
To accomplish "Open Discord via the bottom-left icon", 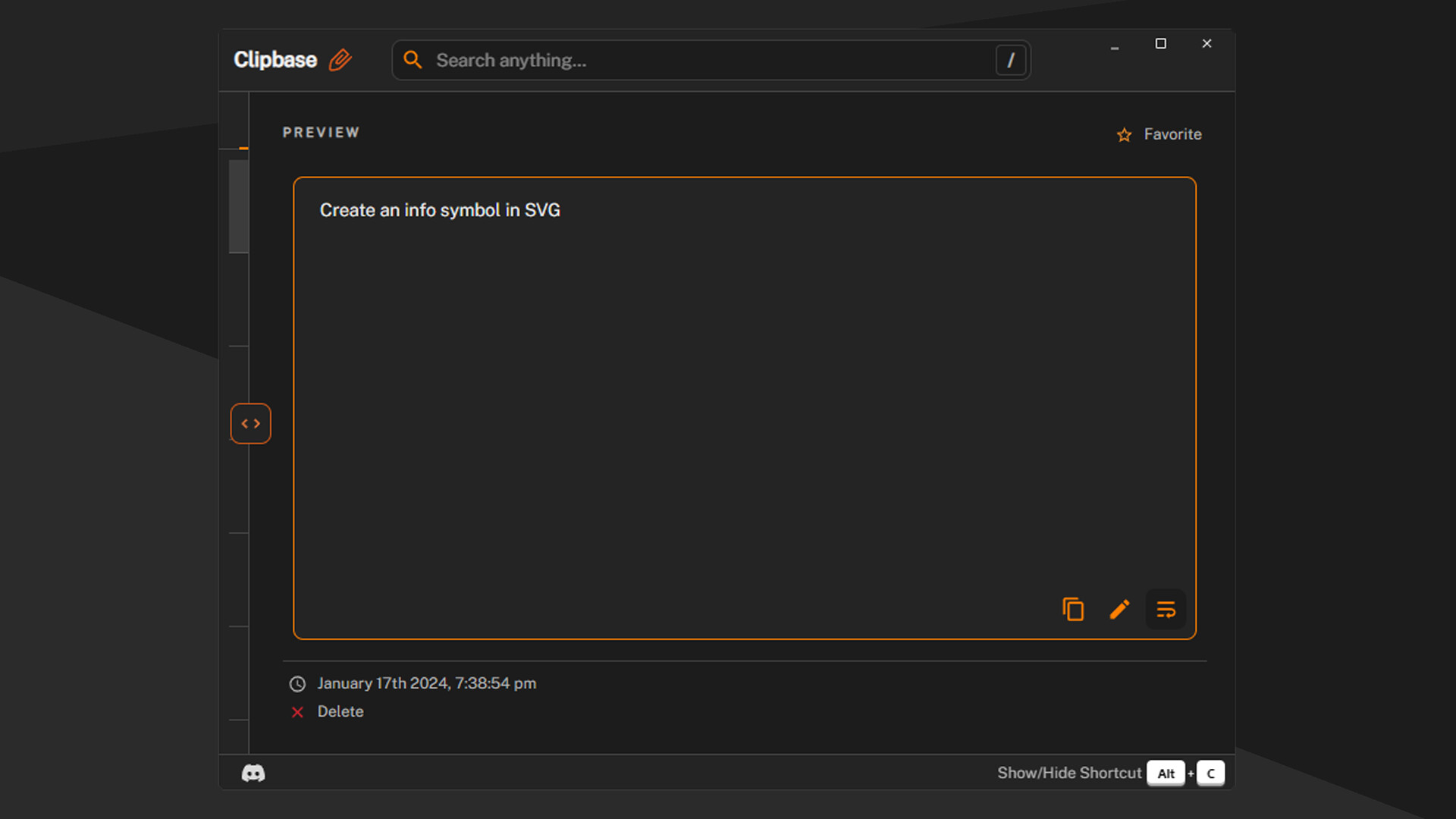I will (x=253, y=773).
